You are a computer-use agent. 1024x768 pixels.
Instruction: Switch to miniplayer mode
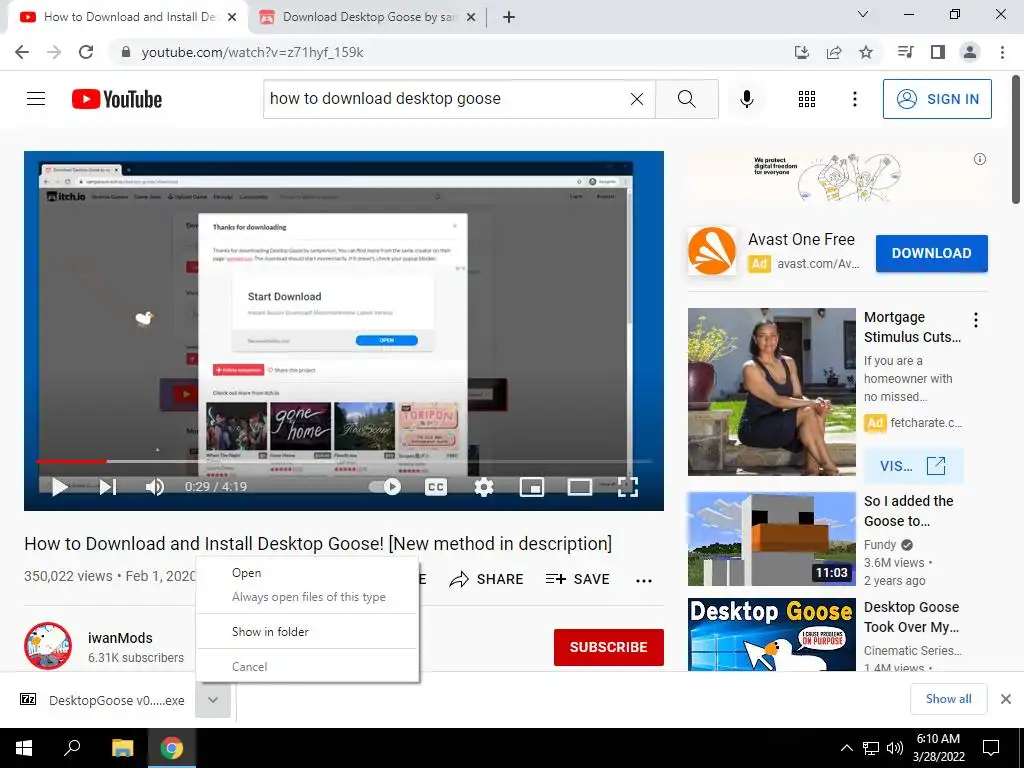[532, 487]
